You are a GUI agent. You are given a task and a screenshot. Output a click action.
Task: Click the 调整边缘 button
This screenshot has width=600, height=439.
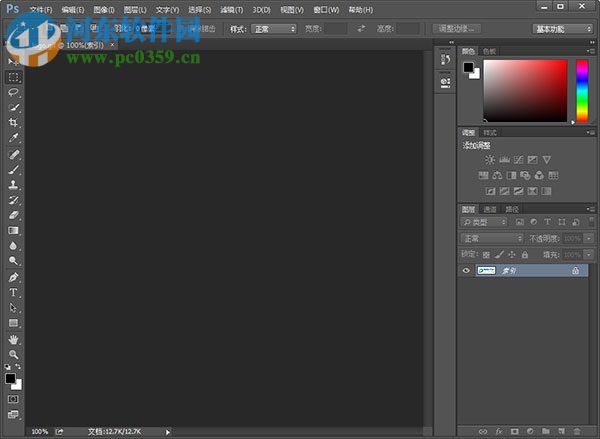[458, 29]
